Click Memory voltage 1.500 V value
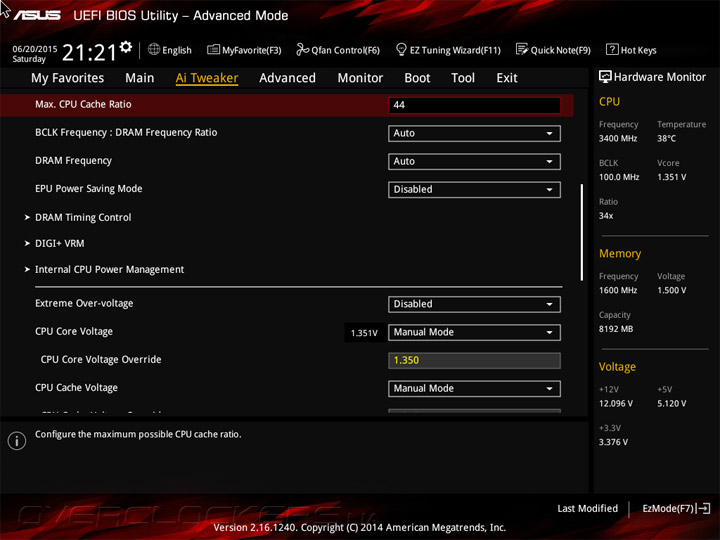Image resolution: width=720 pixels, height=540 pixels. tap(671, 290)
